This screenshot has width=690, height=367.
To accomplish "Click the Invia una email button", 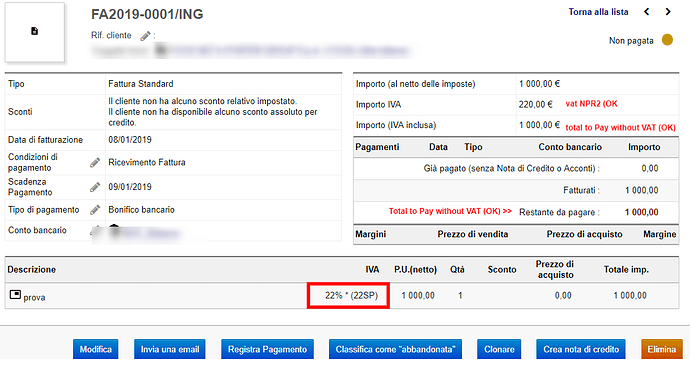I will pos(170,349).
